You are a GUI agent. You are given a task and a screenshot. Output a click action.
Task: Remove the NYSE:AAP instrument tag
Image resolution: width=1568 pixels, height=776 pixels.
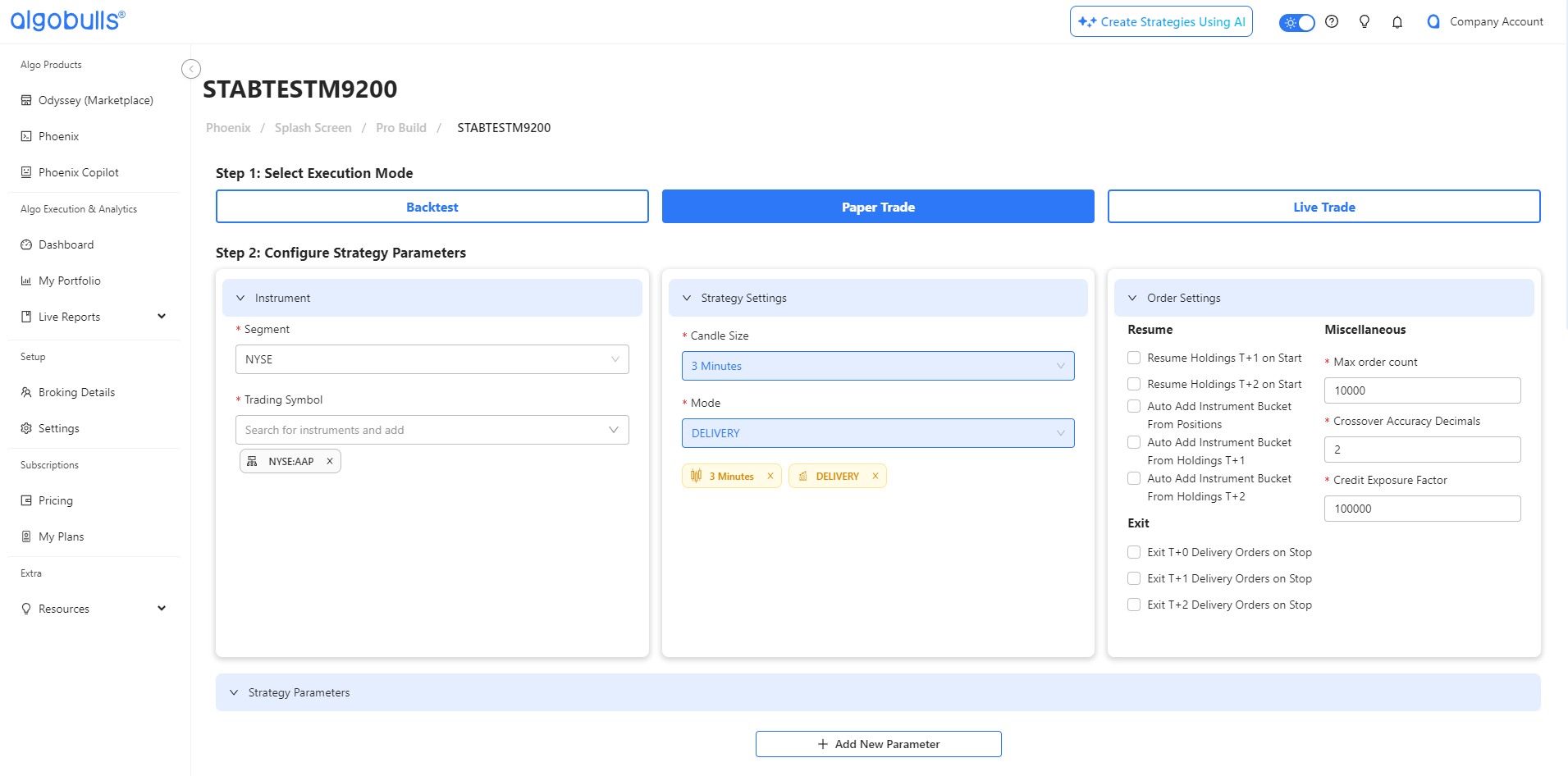click(x=330, y=461)
